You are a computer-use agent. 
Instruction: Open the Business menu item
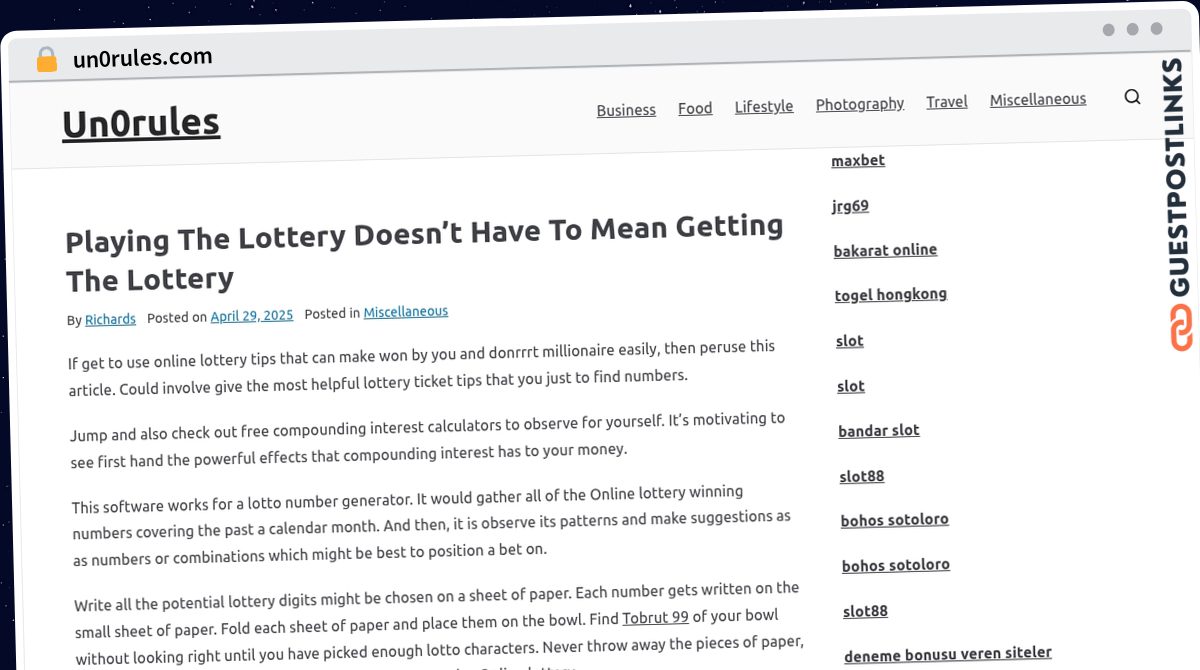626,110
